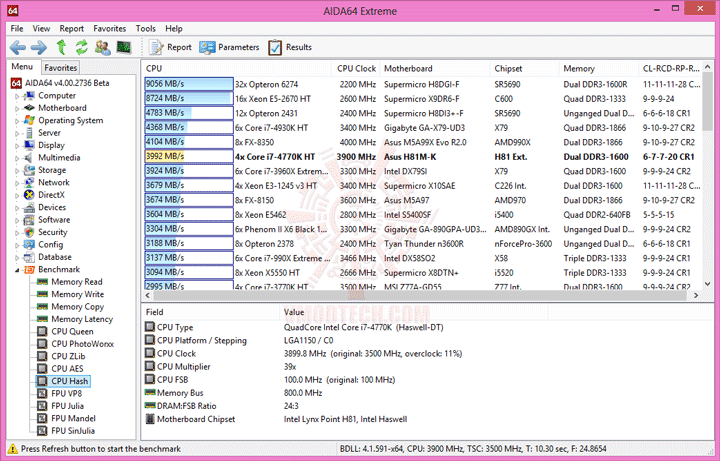Expand the Motherboard tree node arrow
The image size is (720, 461).
(17, 109)
